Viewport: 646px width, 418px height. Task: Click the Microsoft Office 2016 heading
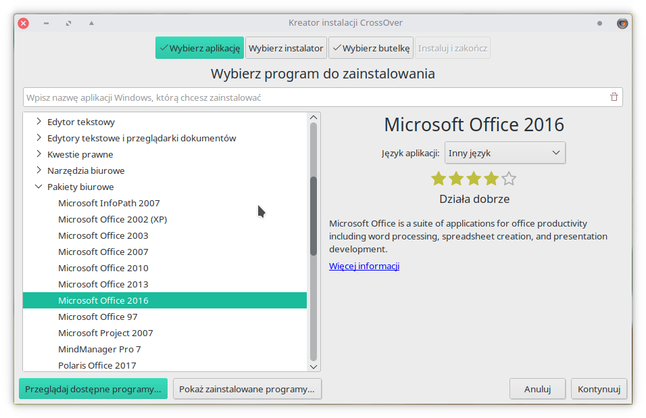pos(474,125)
